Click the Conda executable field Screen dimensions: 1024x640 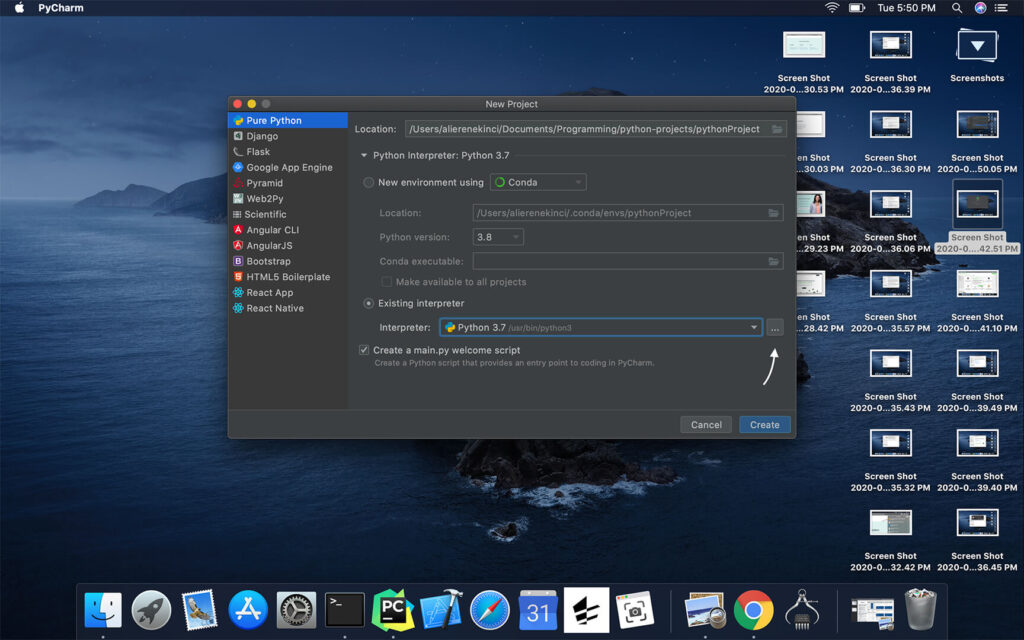[x=628, y=261]
